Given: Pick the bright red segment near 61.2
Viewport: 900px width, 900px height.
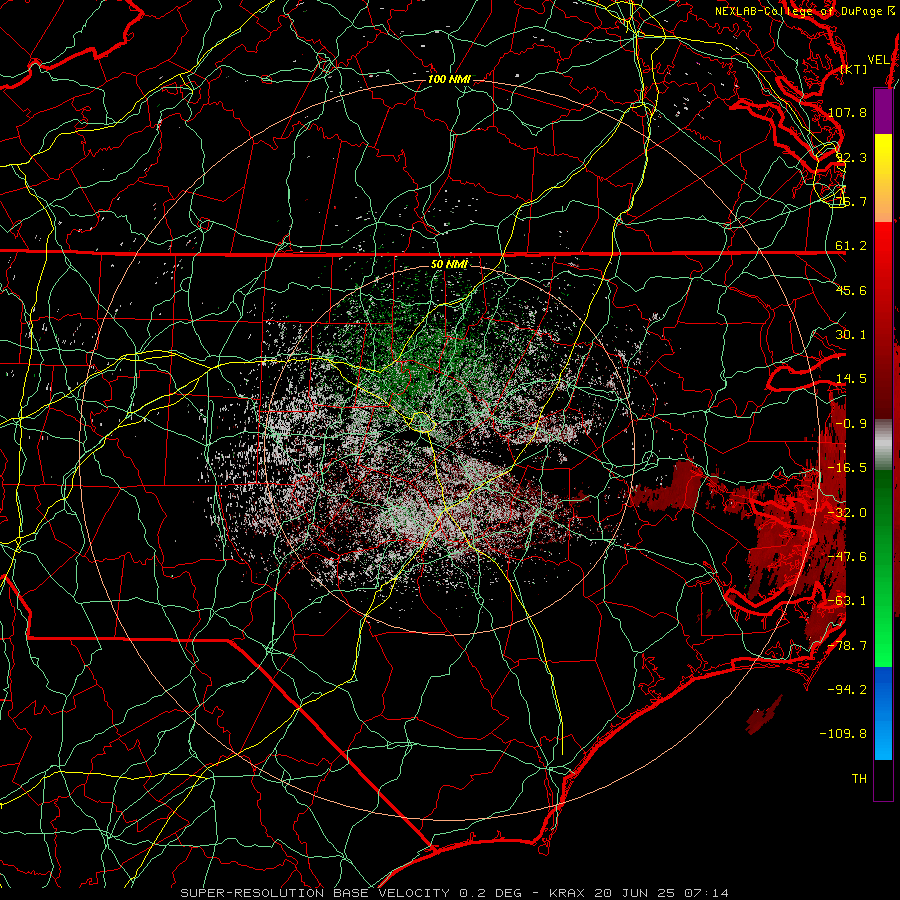Looking at the screenshot, I should pos(883,247).
